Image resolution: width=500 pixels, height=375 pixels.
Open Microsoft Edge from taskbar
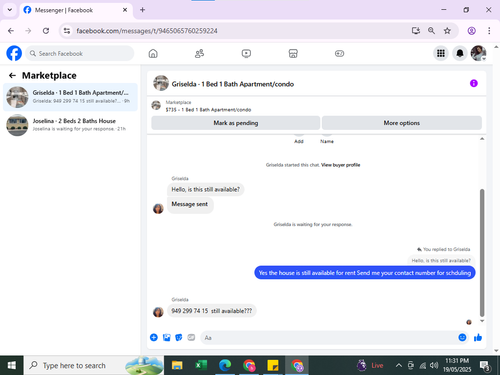point(225,366)
